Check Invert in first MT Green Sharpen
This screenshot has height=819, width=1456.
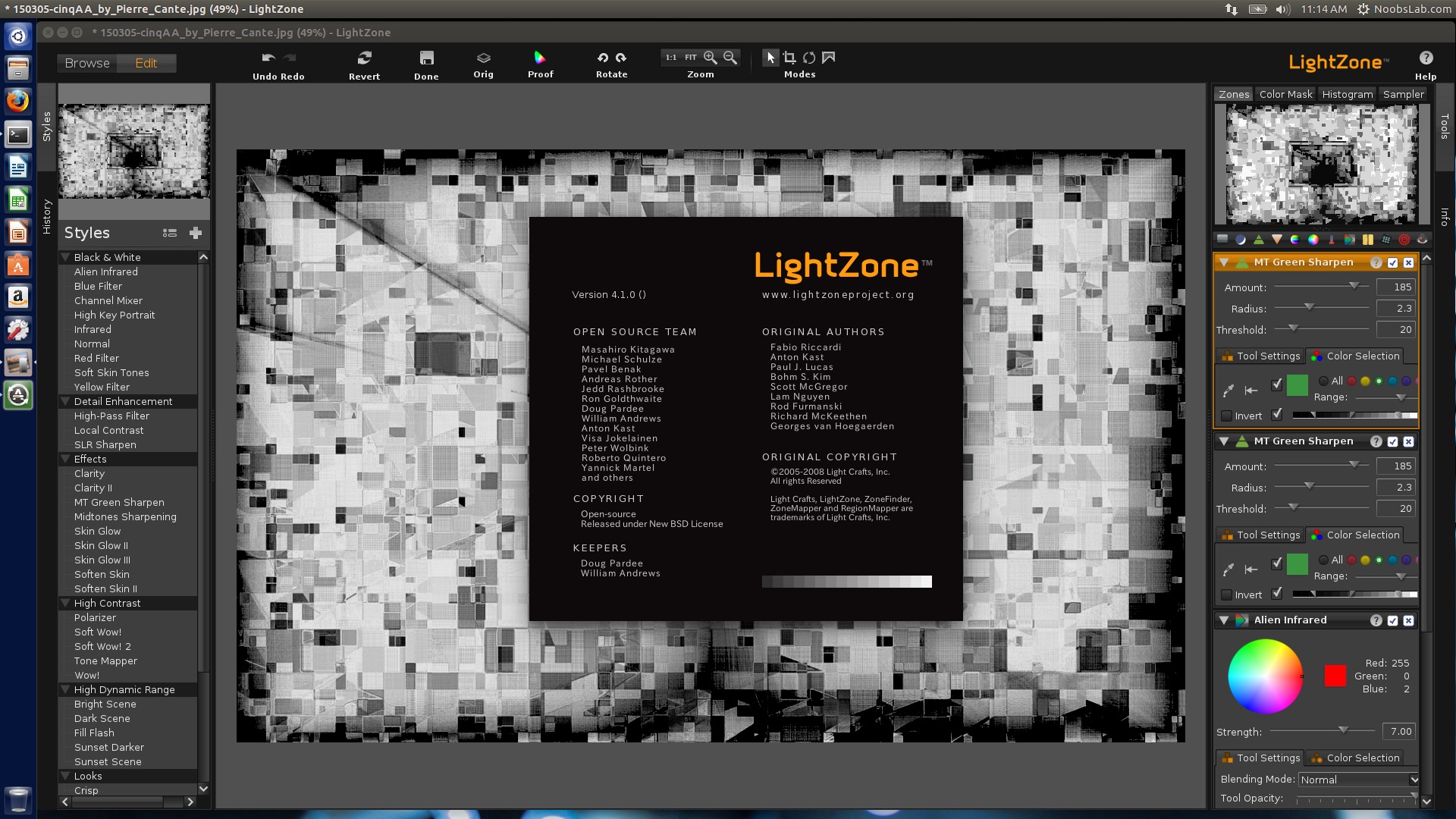(1226, 416)
